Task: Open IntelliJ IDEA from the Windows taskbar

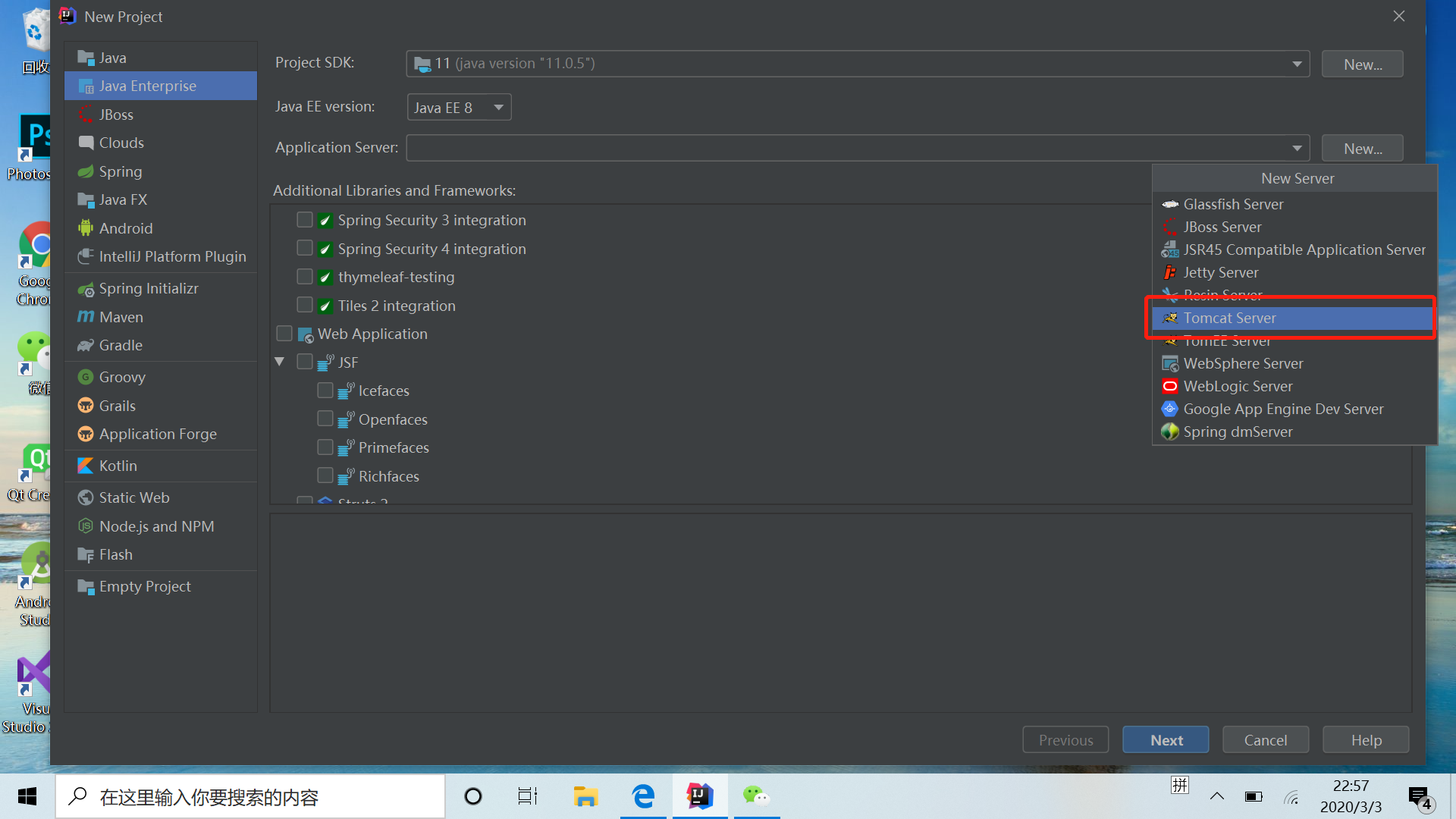Action: pyautogui.click(x=699, y=796)
